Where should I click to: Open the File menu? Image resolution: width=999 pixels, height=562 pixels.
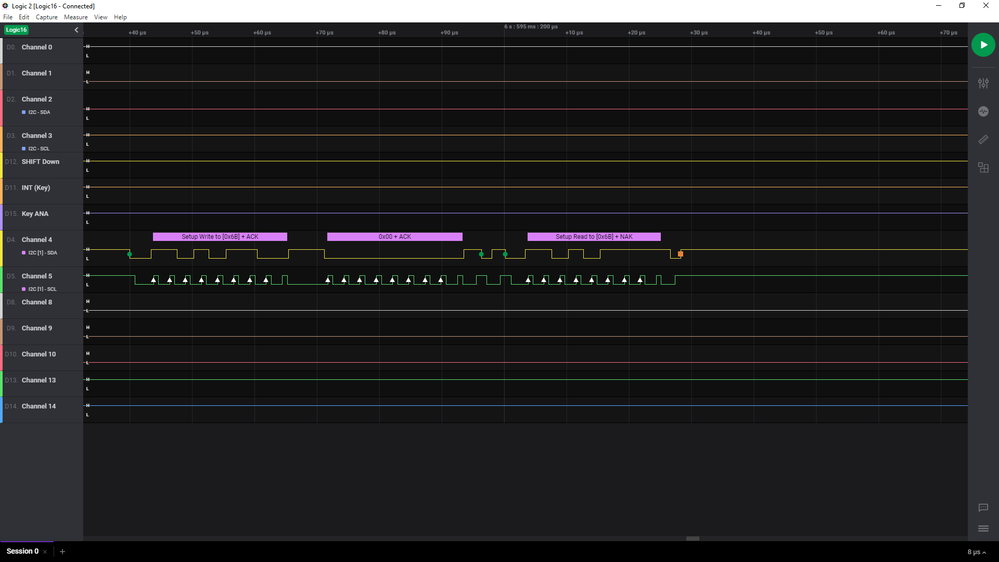pos(8,17)
